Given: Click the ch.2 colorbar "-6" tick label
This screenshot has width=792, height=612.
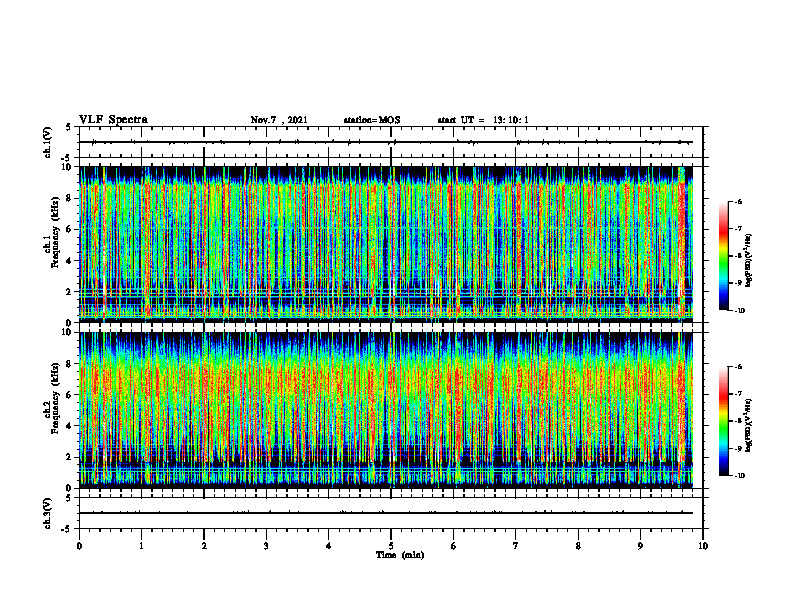Looking at the screenshot, I should click(738, 367).
